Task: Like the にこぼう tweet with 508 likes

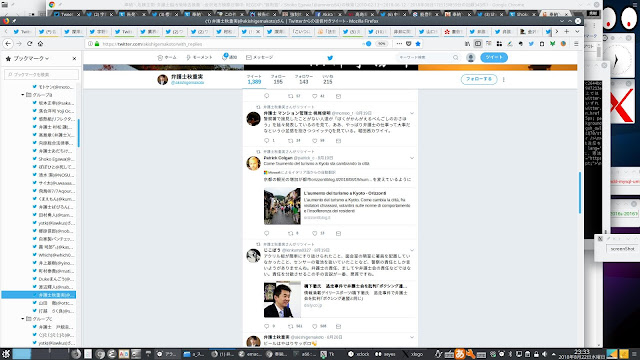Action: tap(315, 327)
